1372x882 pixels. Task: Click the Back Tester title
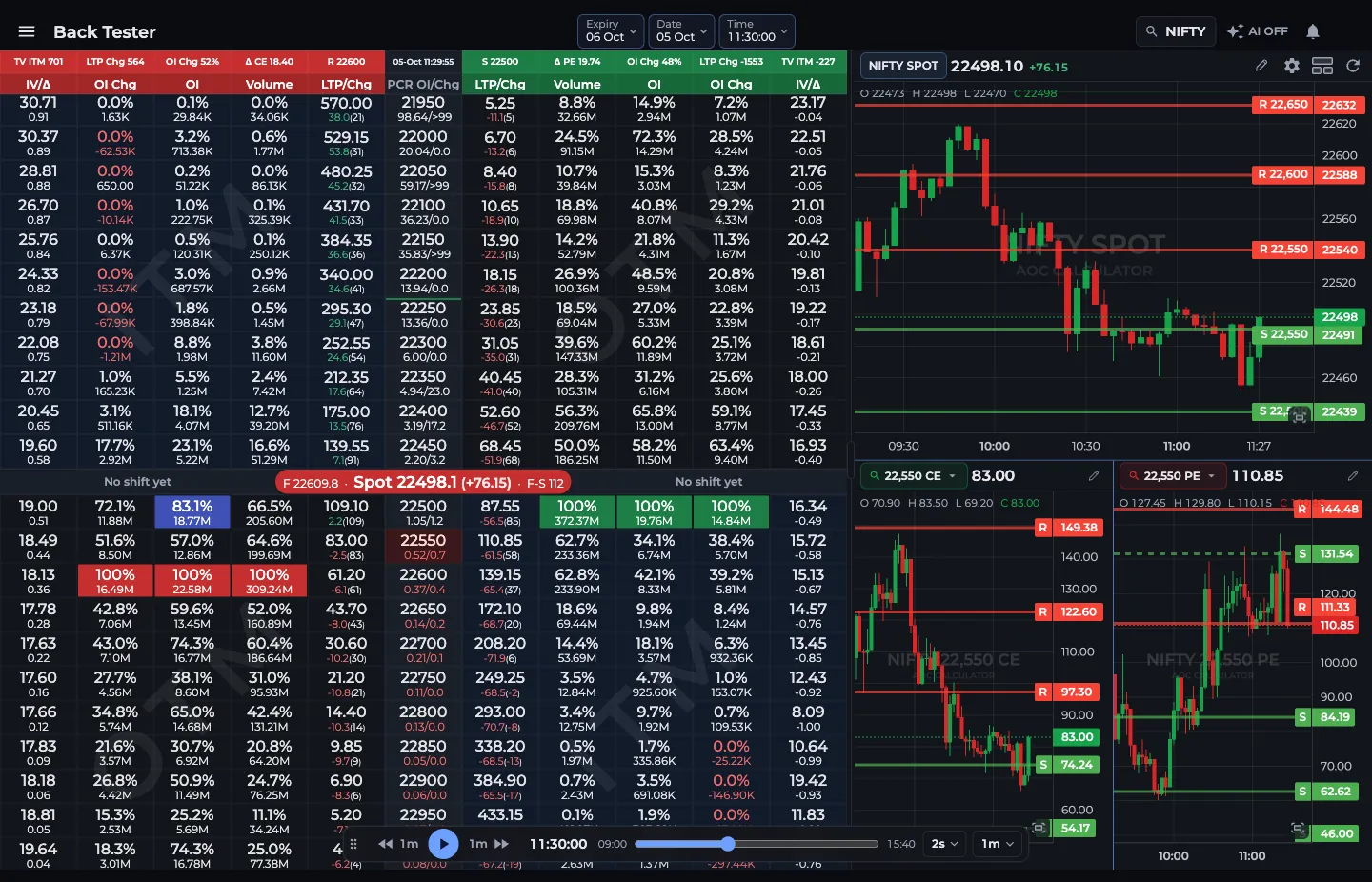click(105, 31)
